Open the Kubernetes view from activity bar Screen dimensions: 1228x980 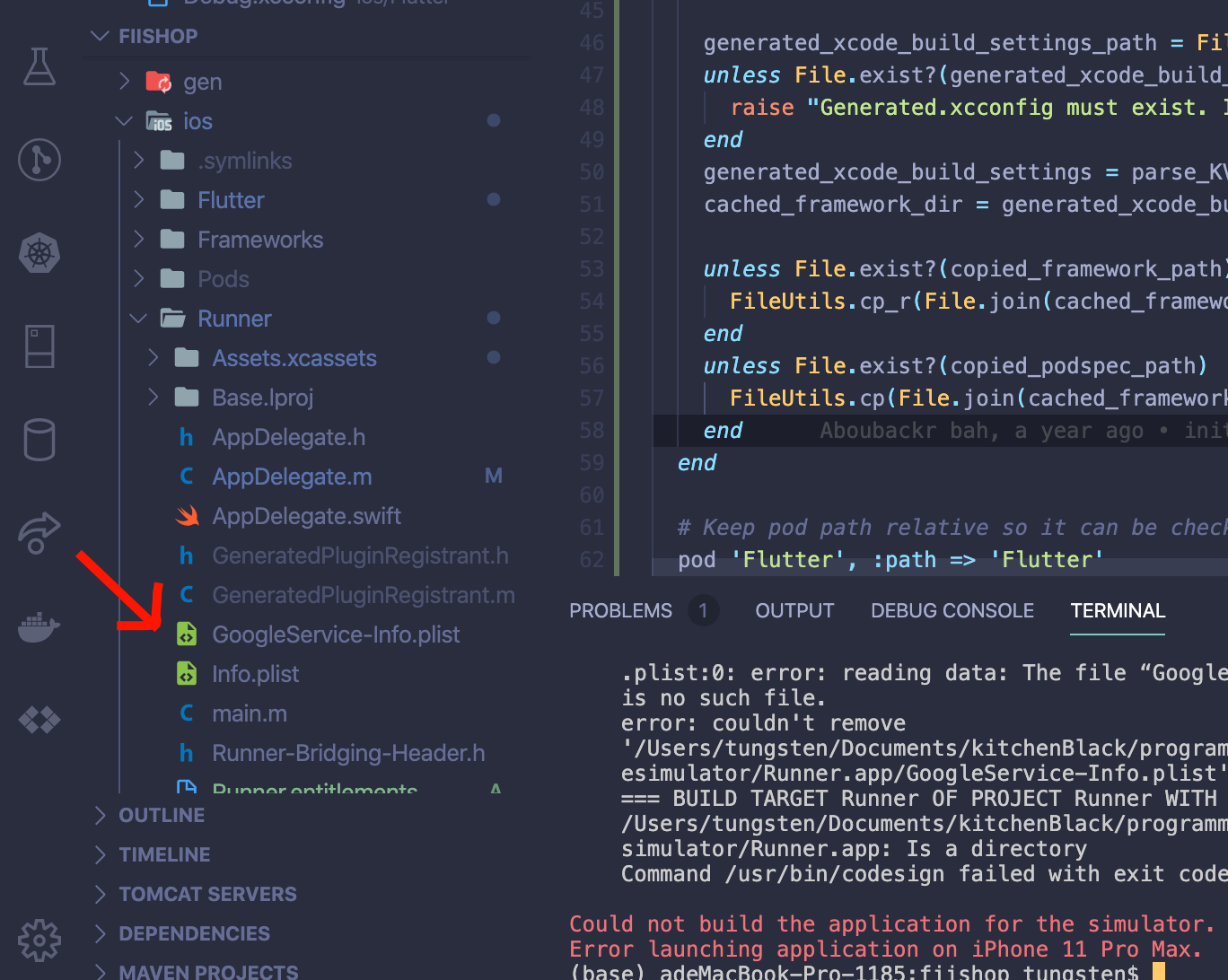[39, 253]
